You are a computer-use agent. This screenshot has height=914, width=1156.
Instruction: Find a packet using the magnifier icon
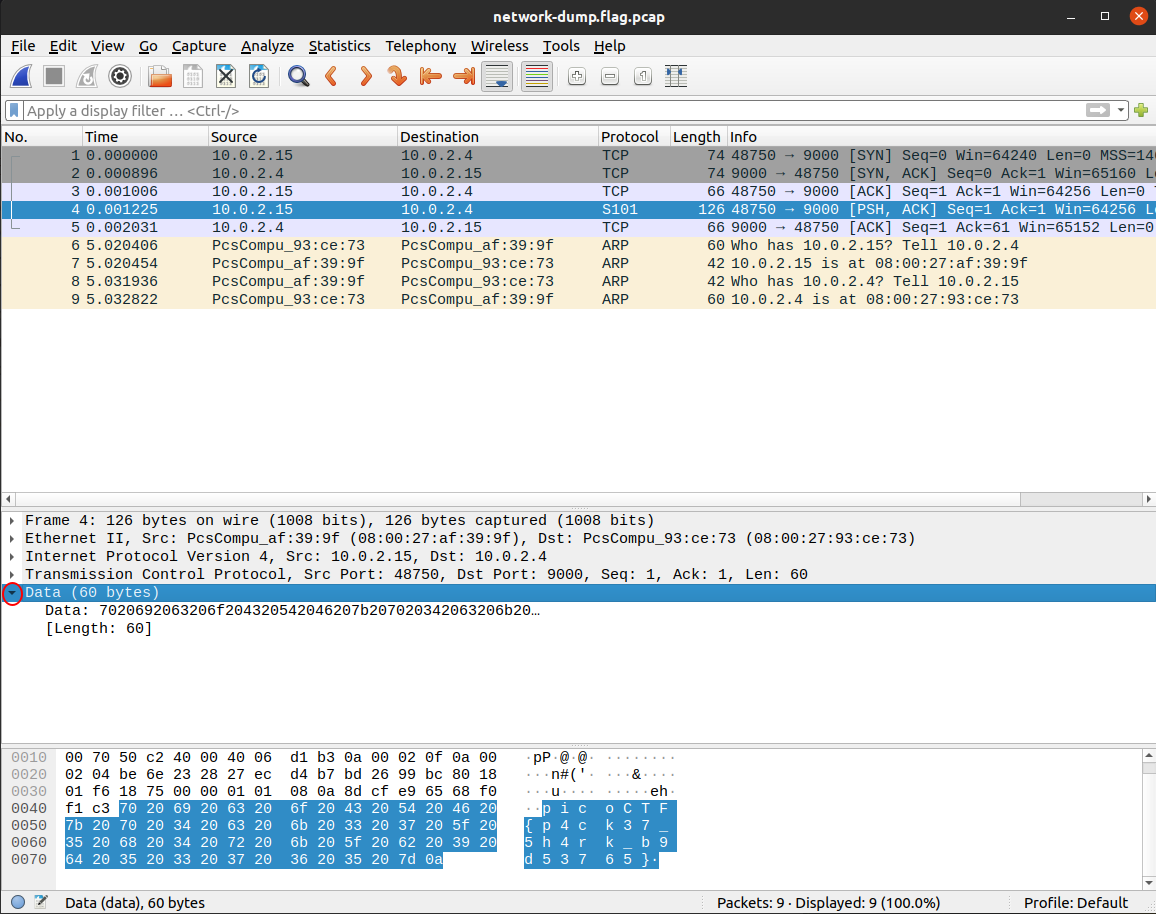298,76
